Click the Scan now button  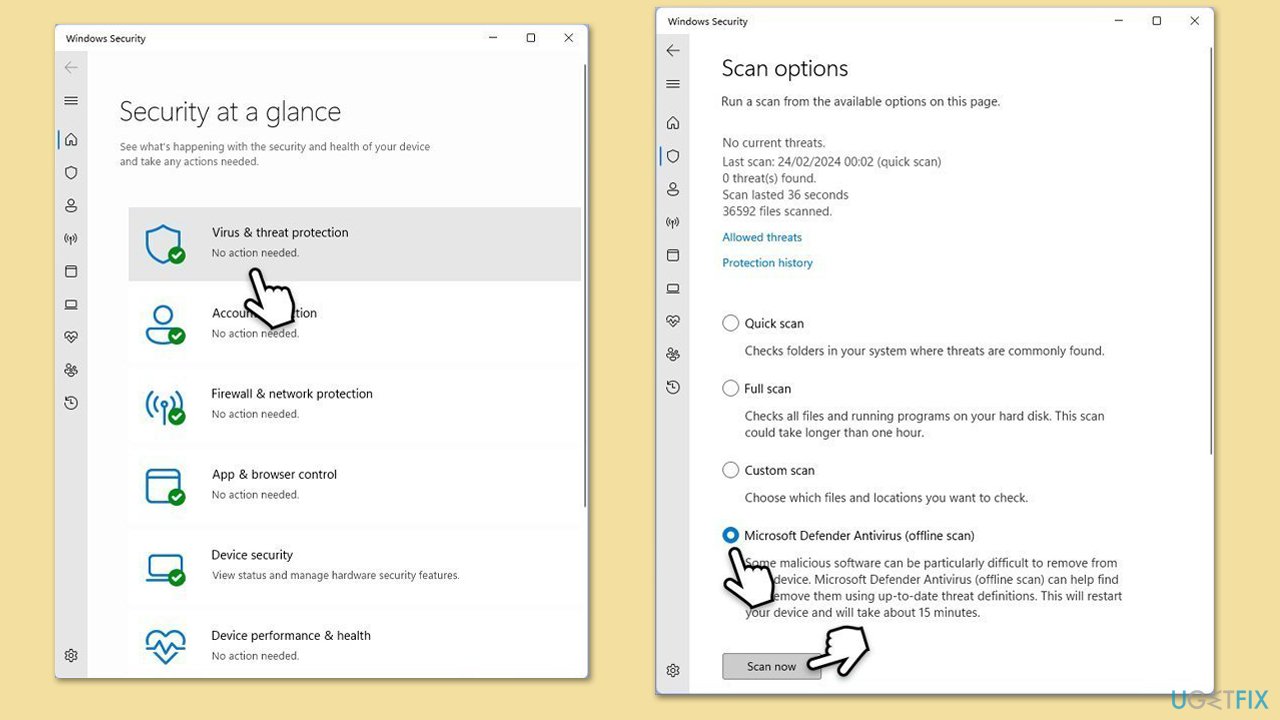(772, 667)
